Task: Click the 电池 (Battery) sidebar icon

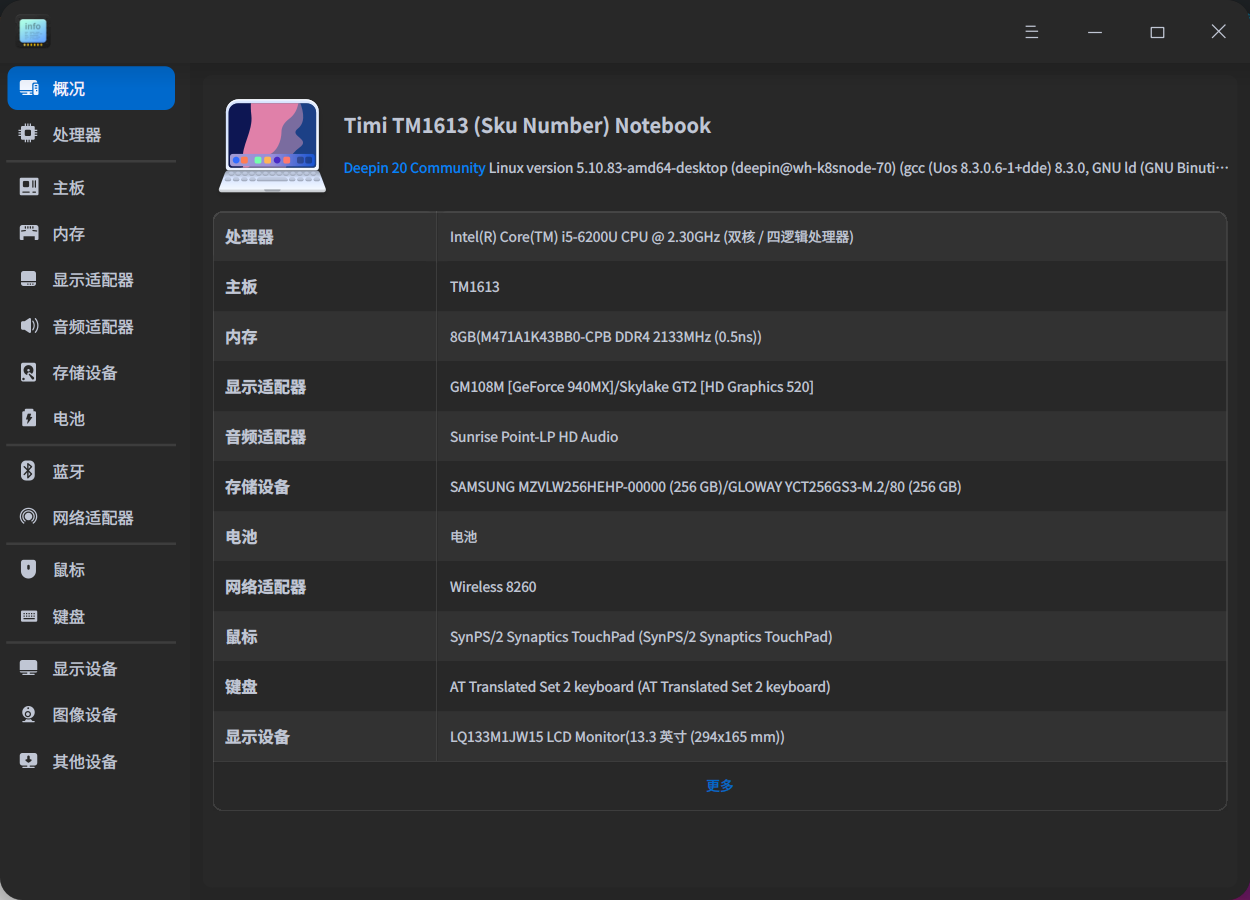Action: [27, 418]
